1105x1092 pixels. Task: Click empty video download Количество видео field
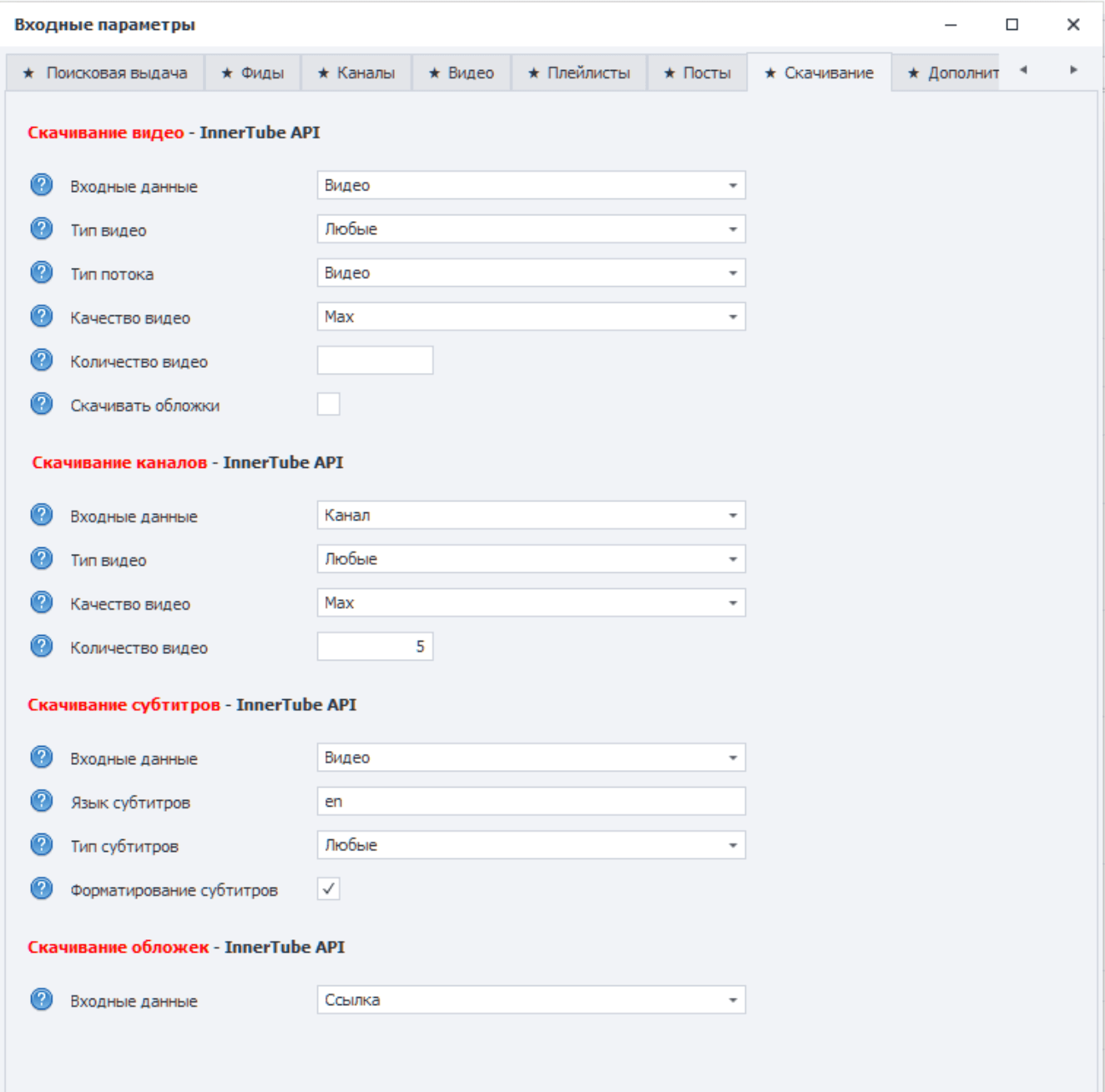click(x=375, y=360)
